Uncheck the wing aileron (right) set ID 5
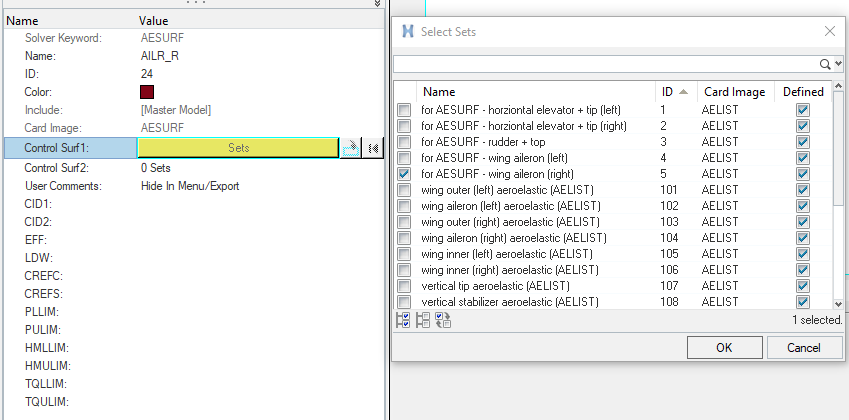The height and width of the screenshot is (420, 849). tap(404, 173)
